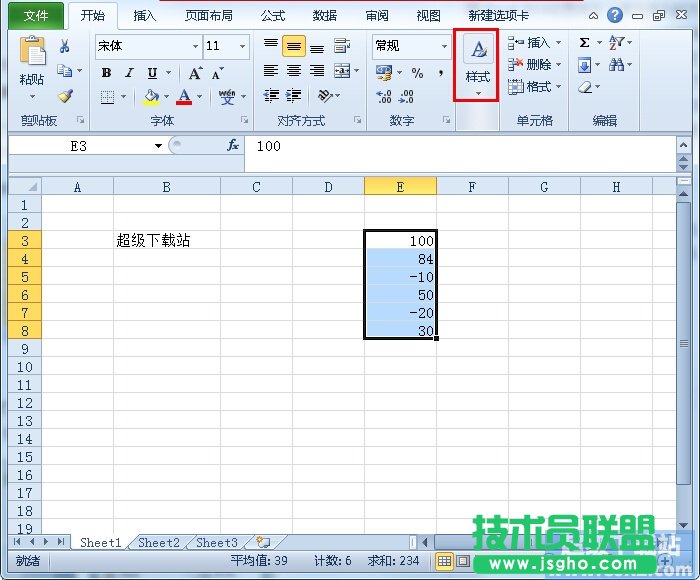Switch to 插入 Insert tab
Screen dimensions: 700x580
145,16
